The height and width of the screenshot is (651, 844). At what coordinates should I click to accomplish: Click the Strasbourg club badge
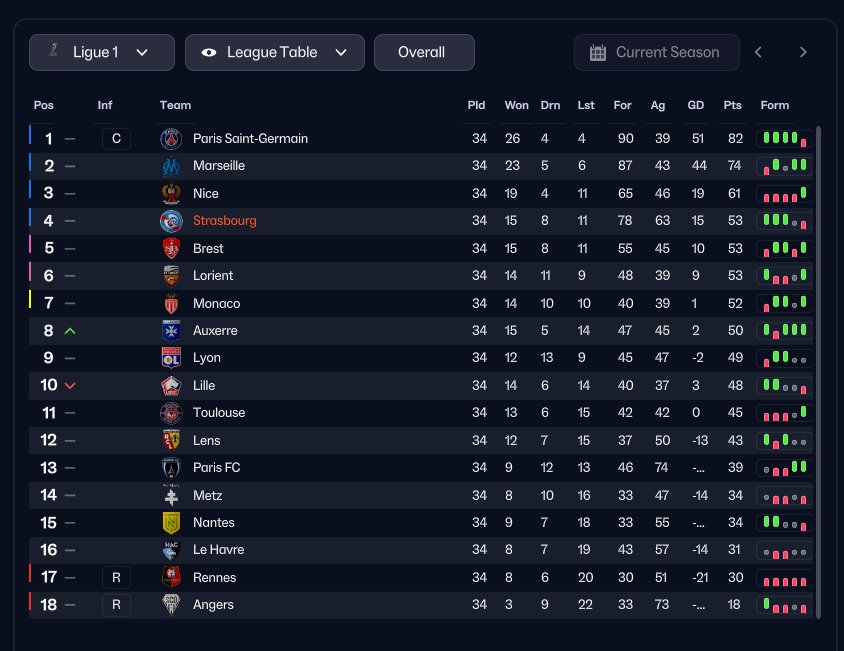[171, 221]
